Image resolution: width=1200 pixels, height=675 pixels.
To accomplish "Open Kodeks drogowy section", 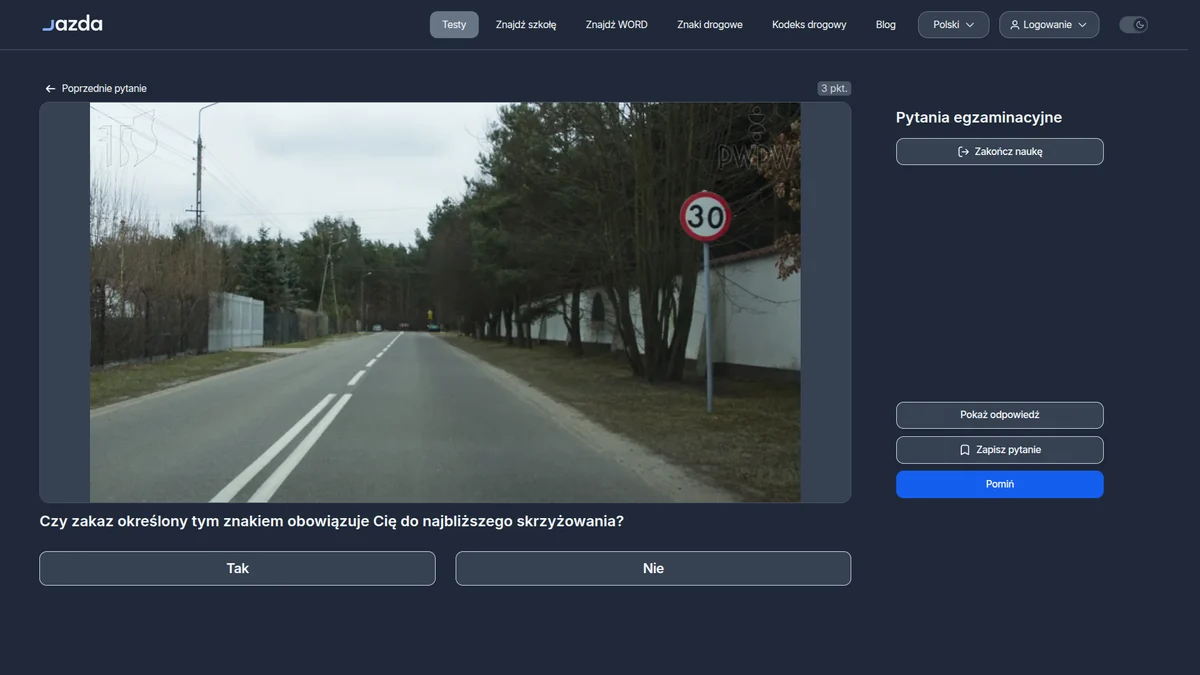I will tap(809, 25).
